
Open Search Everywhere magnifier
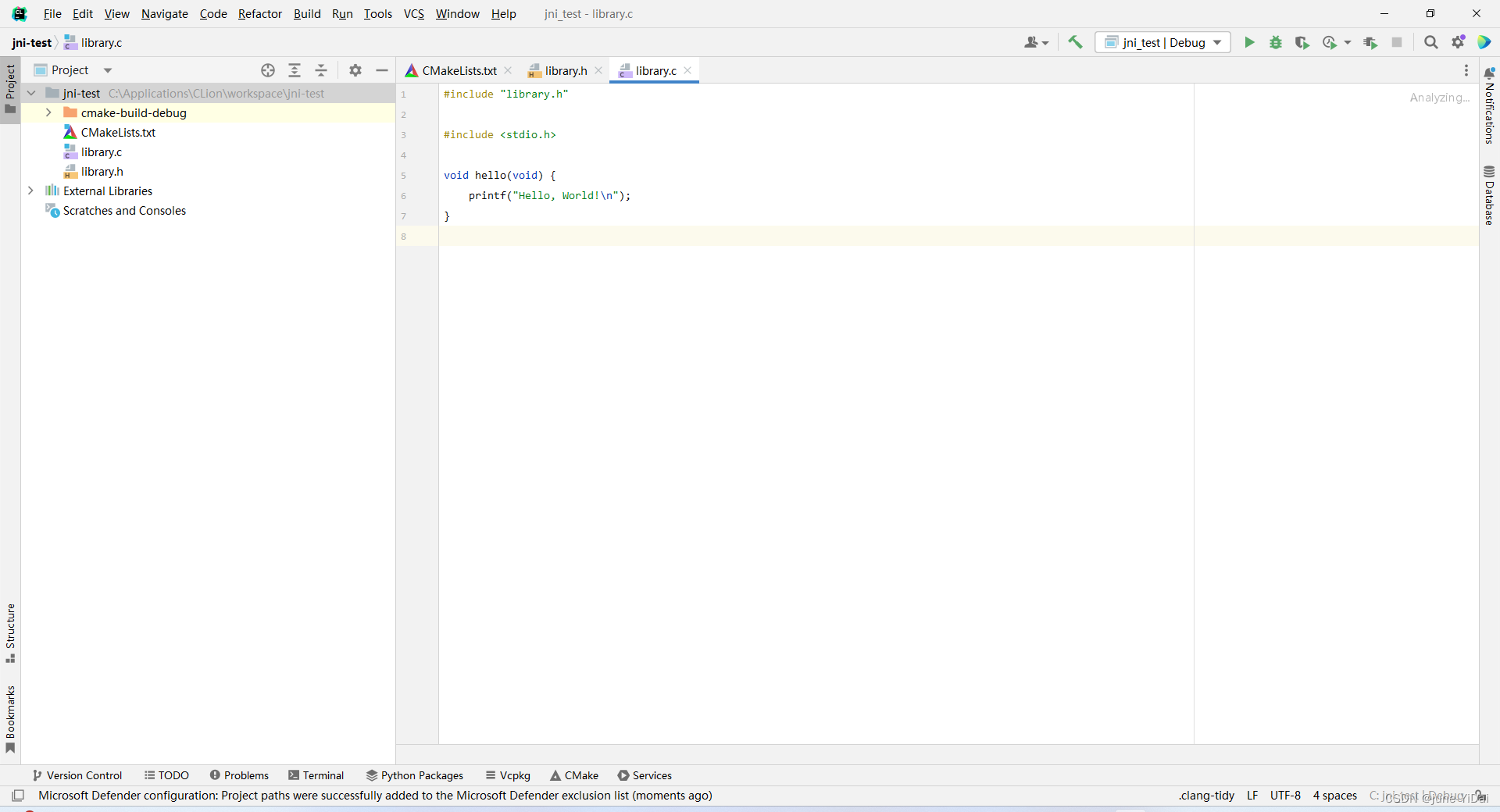pos(1430,42)
